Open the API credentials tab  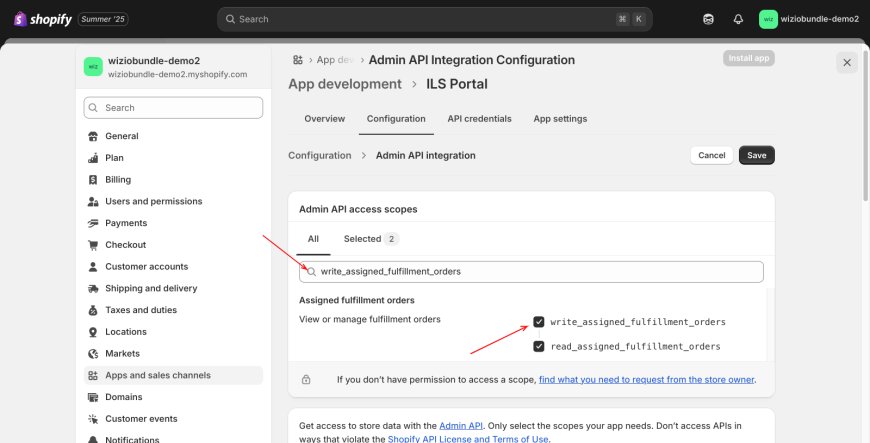click(479, 119)
